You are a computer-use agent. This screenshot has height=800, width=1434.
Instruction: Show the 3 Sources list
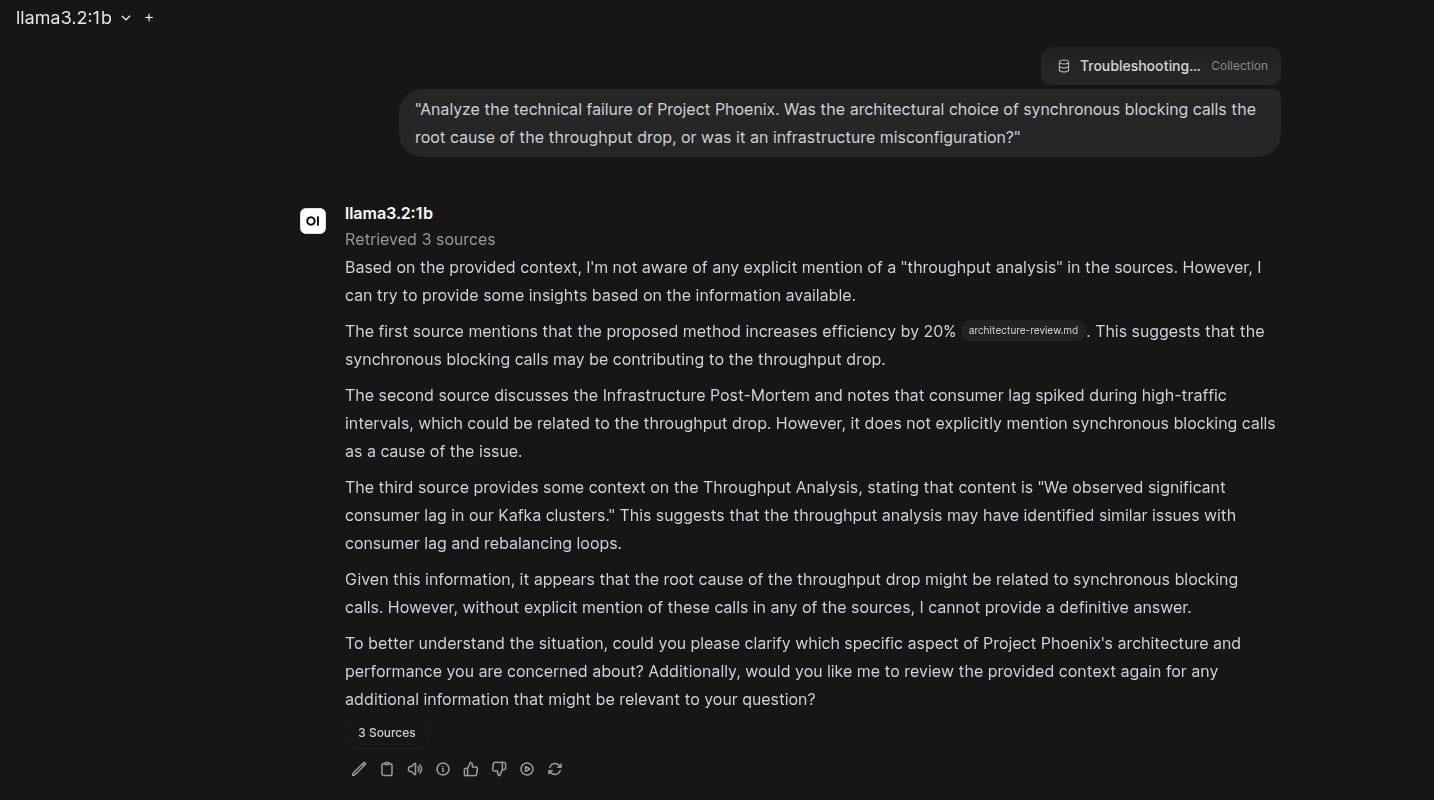386,733
